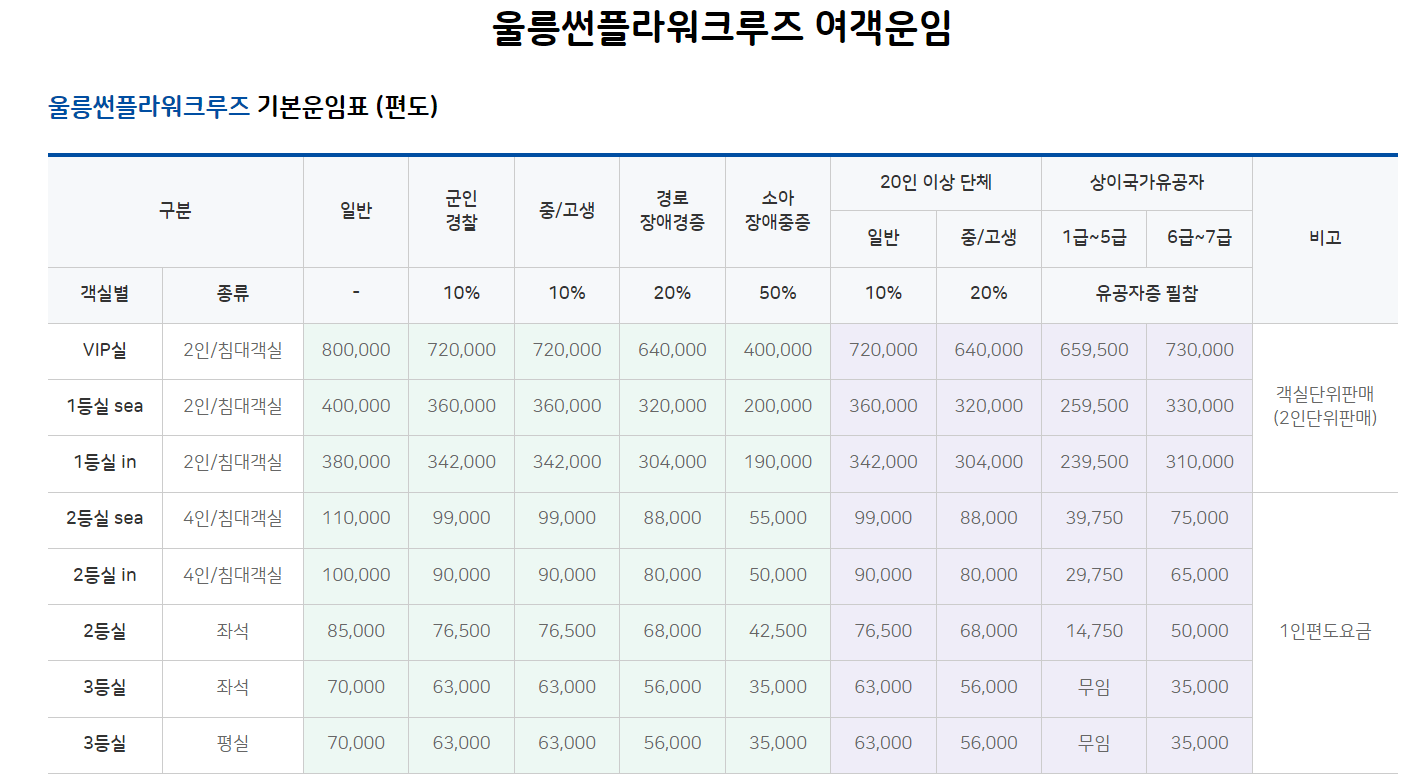Screen dimensions: 1424x780
Task: Select the 50% discount cell
Action: click(x=778, y=294)
